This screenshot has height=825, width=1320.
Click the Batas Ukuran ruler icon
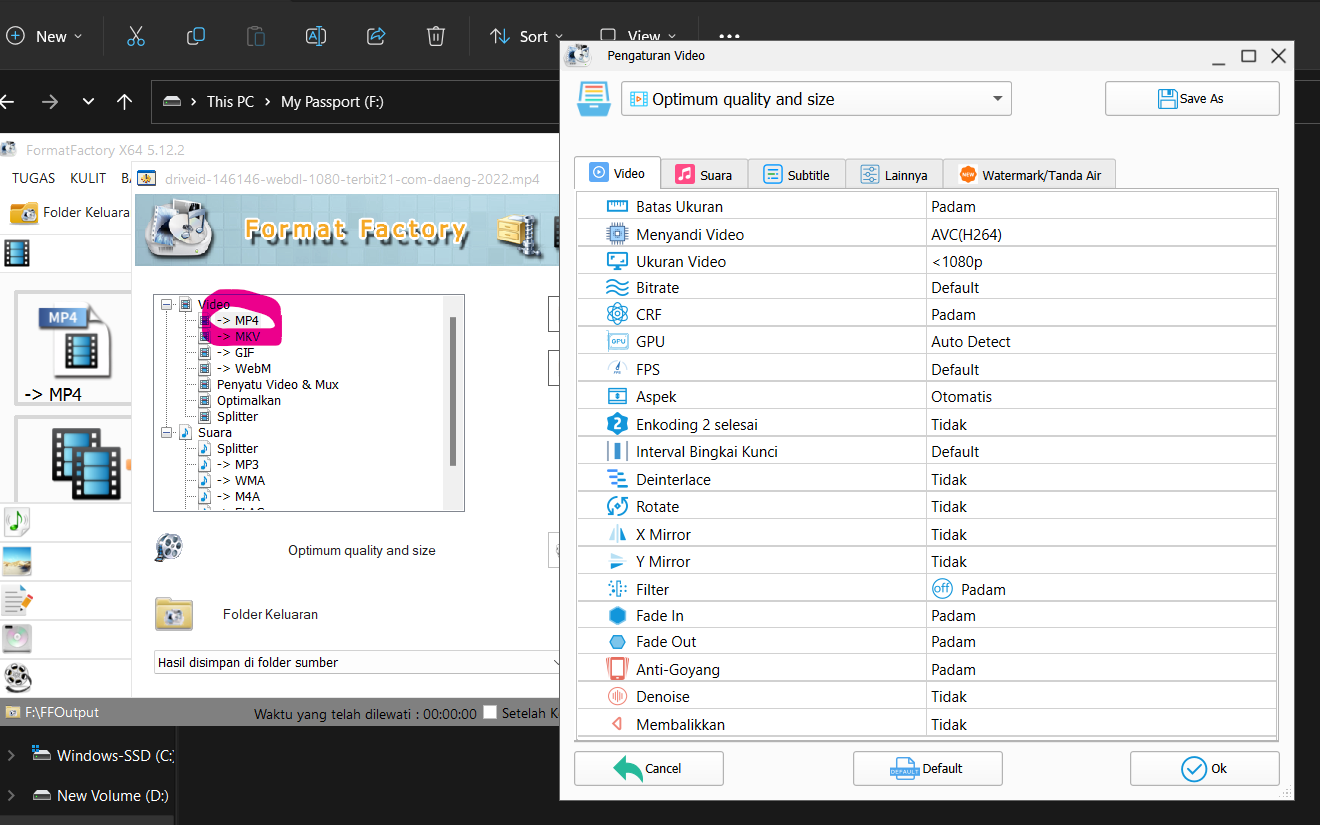point(618,206)
